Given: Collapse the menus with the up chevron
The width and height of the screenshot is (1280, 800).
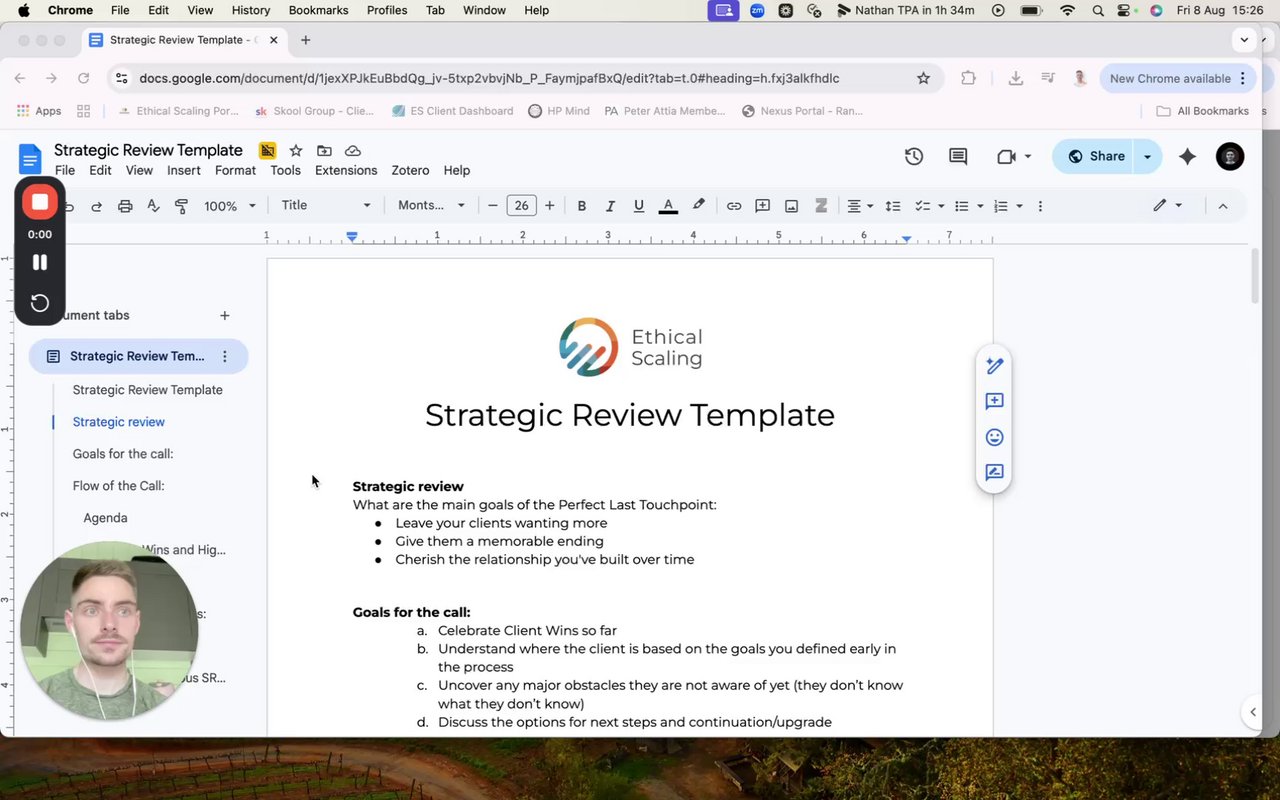Looking at the screenshot, I should (x=1222, y=206).
